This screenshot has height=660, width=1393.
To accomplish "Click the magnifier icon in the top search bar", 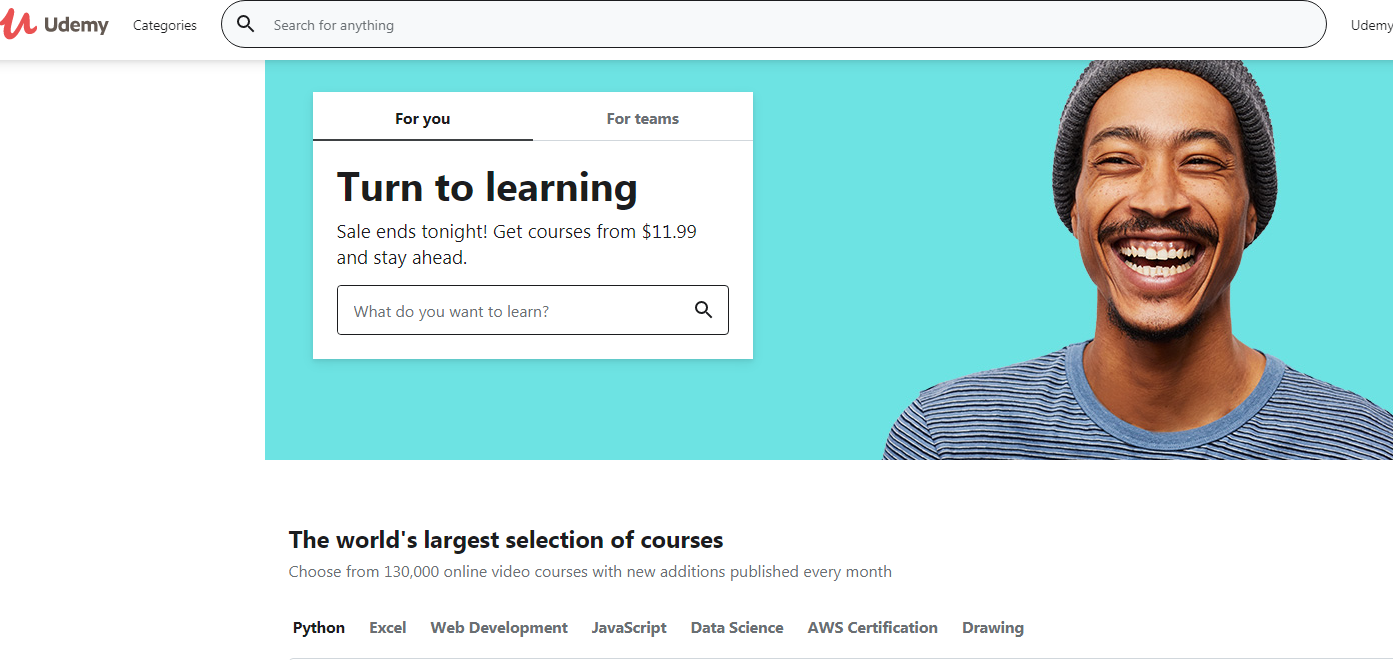I will pyautogui.click(x=246, y=25).
